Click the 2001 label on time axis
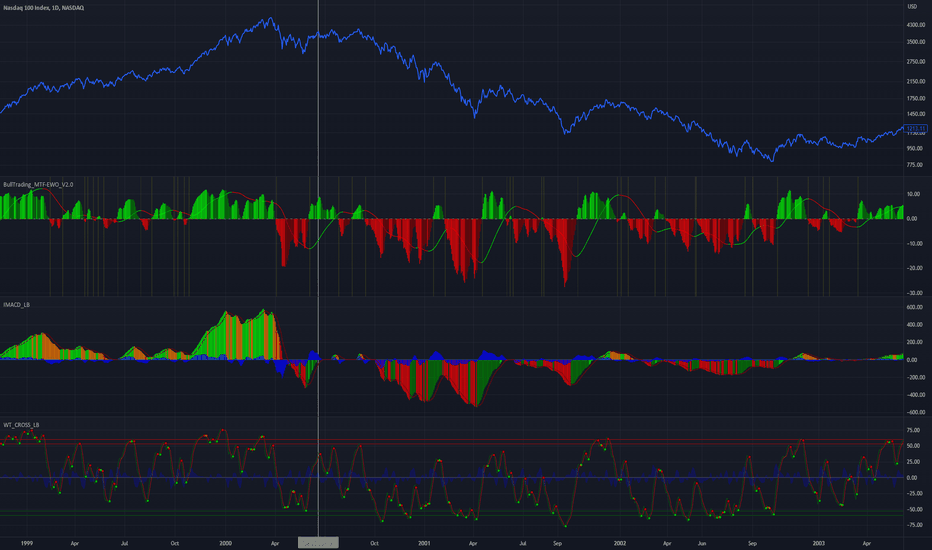The height and width of the screenshot is (550, 932). (424, 543)
